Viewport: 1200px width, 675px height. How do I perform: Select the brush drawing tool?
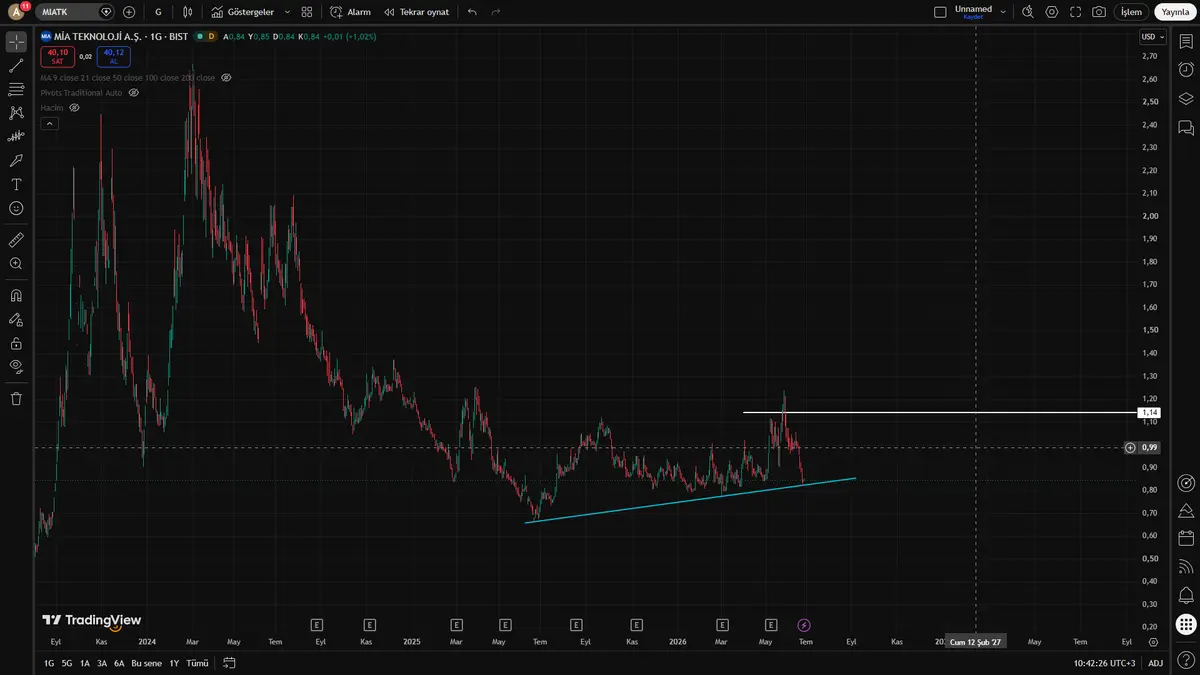[x=16, y=160]
